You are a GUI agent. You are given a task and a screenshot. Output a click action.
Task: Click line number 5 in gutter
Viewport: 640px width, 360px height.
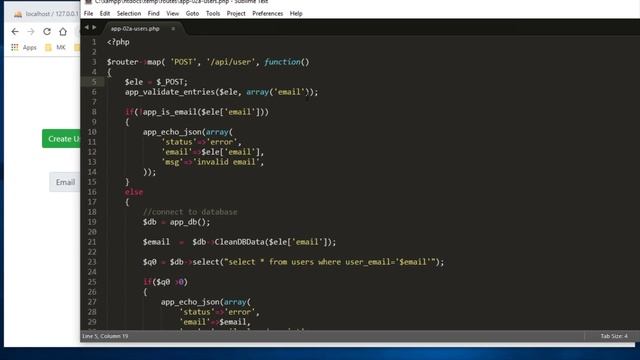click(94, 82)
